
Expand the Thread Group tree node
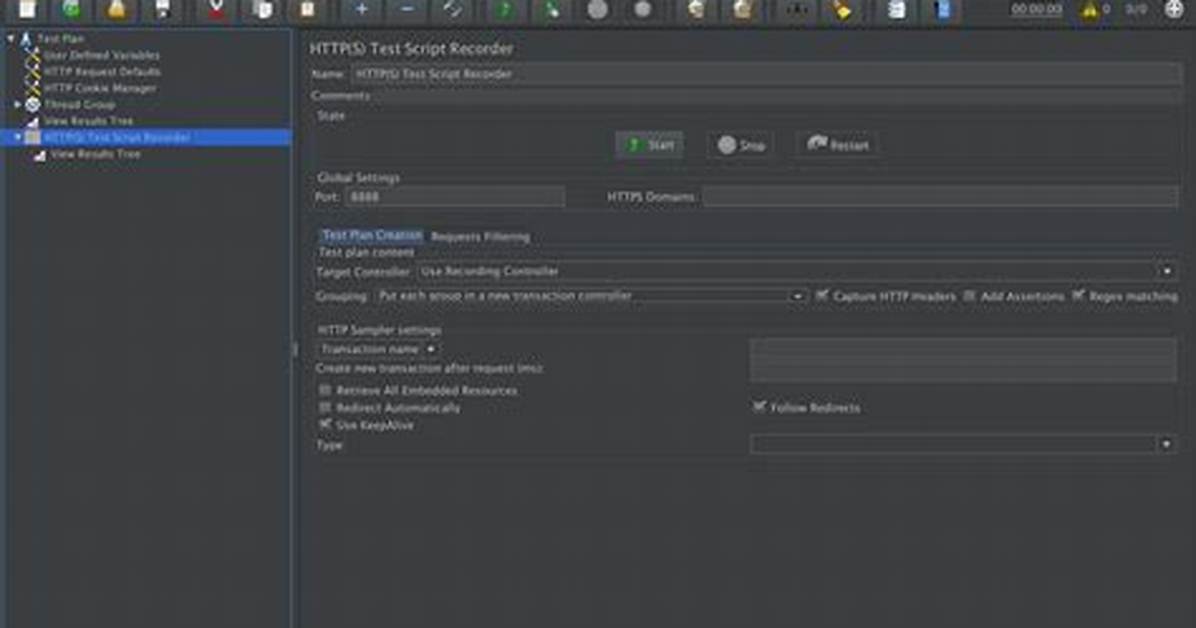tap(18, 105)
